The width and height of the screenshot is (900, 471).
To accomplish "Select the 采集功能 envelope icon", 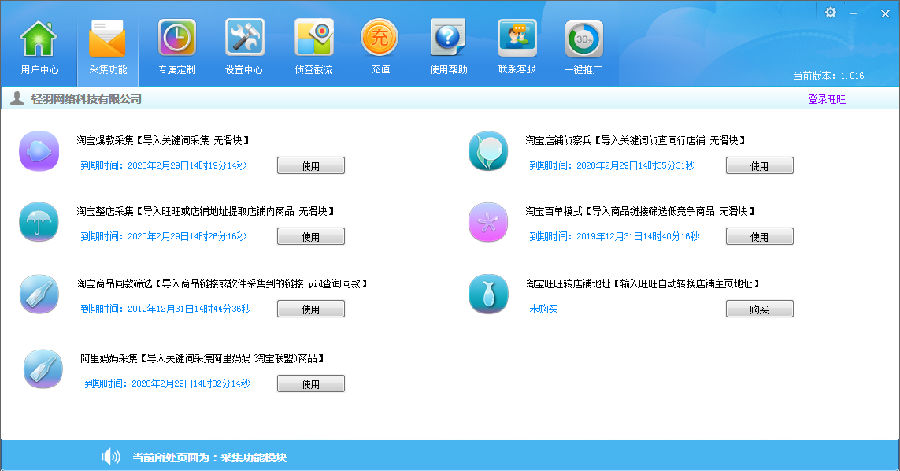I will 107,38.
